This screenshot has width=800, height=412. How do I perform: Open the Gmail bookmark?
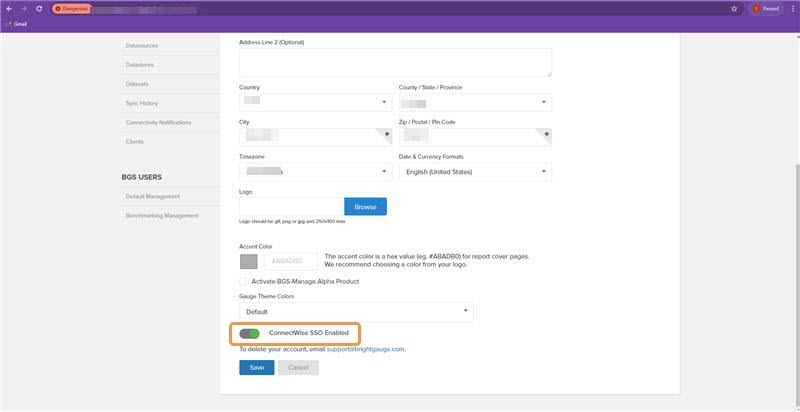16,24
